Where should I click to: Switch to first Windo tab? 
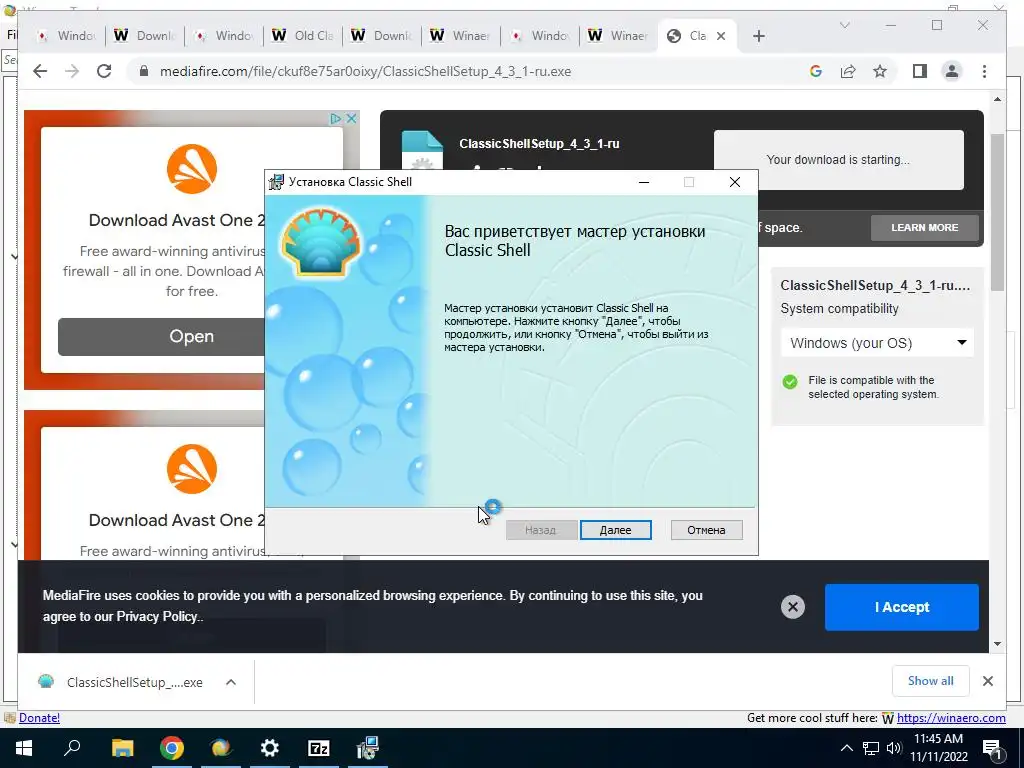[x=65, y=36]
